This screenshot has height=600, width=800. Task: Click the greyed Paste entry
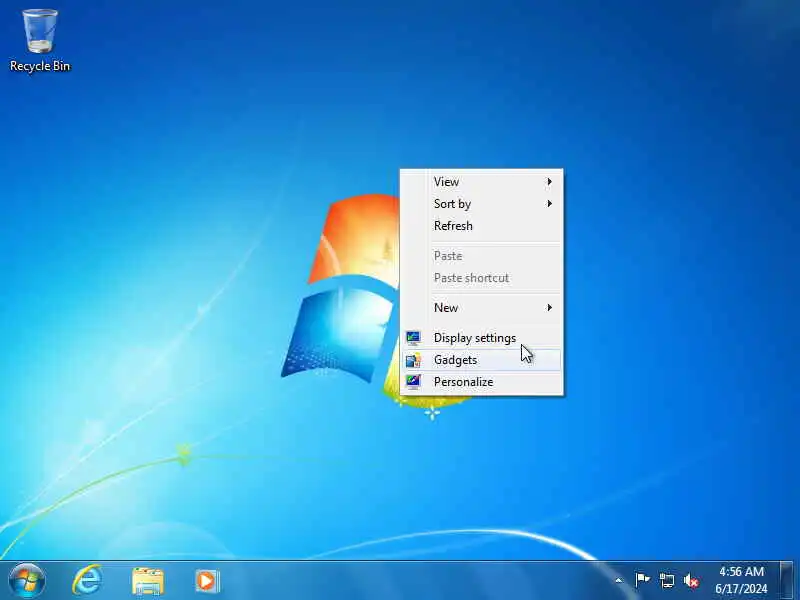481,256
